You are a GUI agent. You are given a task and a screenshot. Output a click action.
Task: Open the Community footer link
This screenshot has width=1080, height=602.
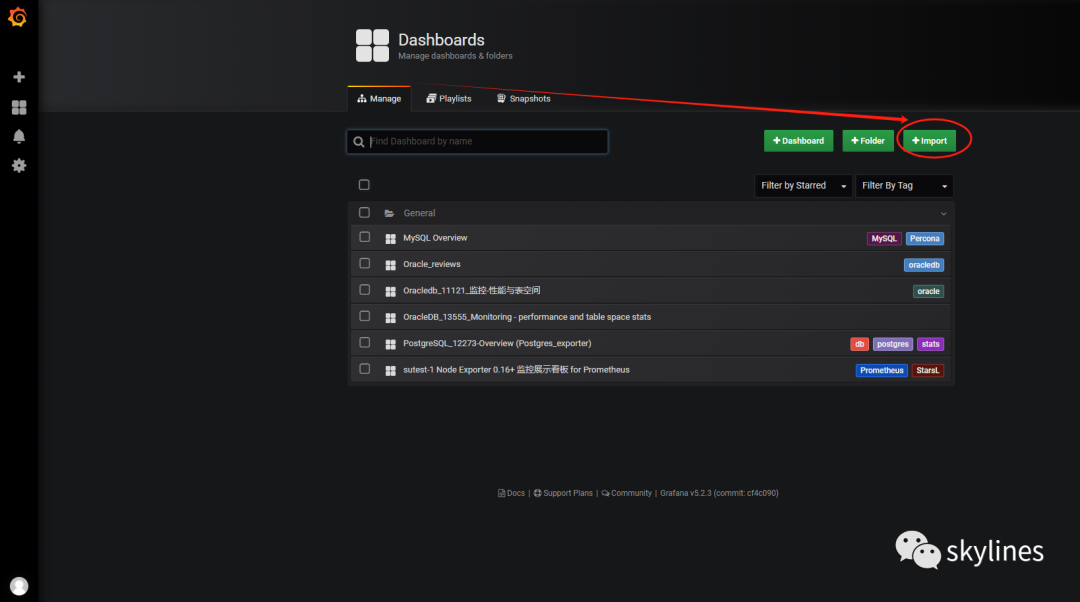tap(626, 493)
